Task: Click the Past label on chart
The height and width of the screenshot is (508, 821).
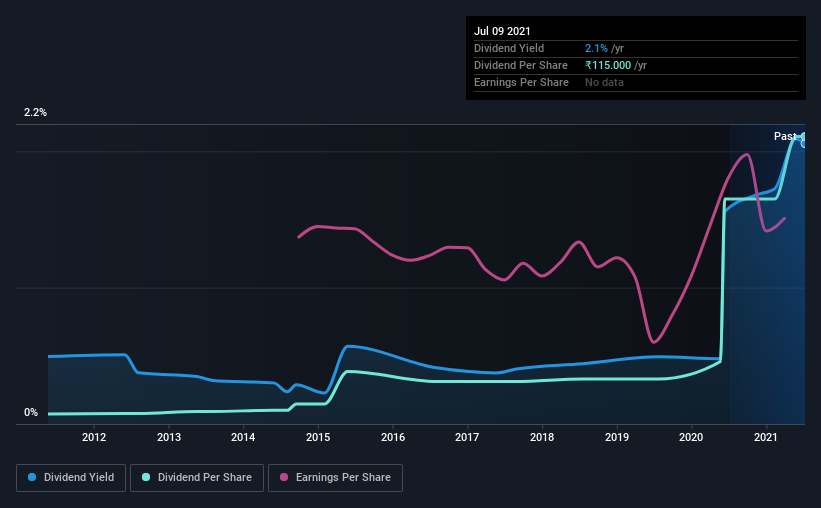Action: pyautogui.click(x=785, y=136)
